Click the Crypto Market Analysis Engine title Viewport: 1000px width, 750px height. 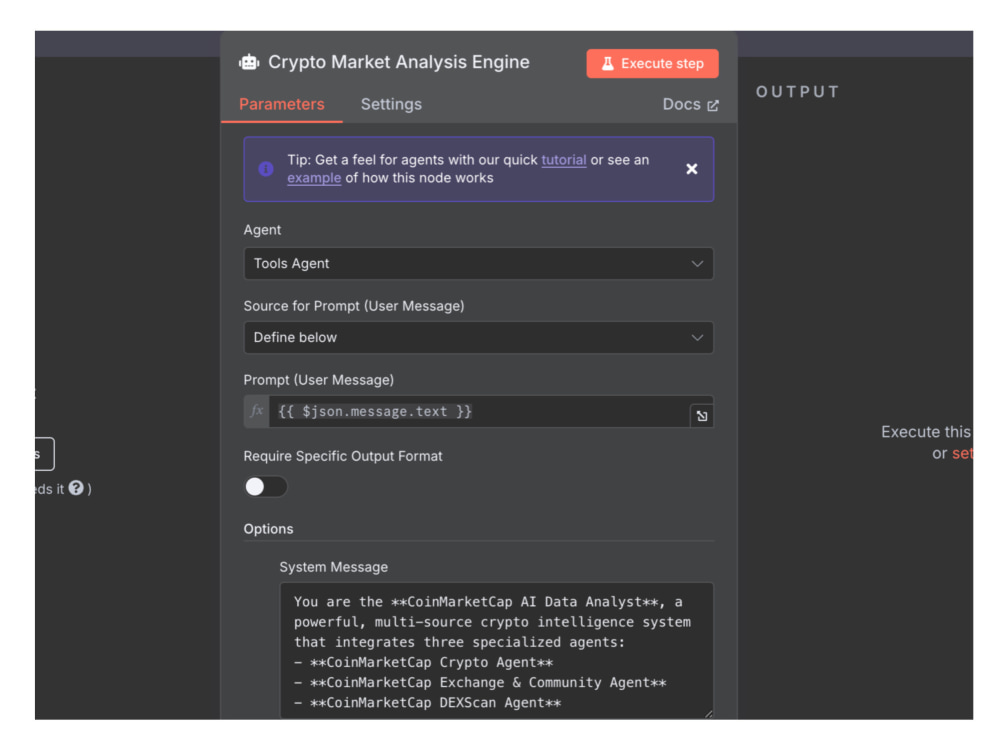coord(399,62)
